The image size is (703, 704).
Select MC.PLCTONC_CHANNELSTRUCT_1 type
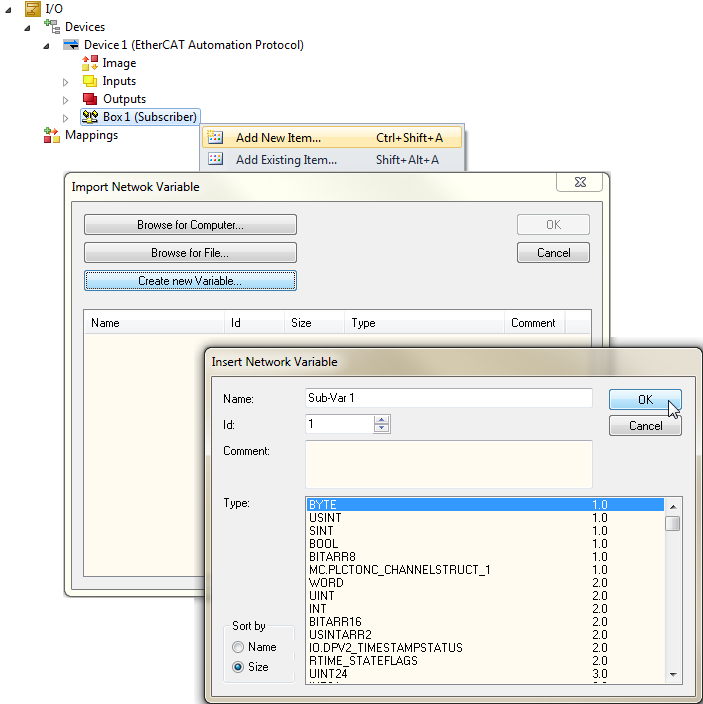(485, 570)
